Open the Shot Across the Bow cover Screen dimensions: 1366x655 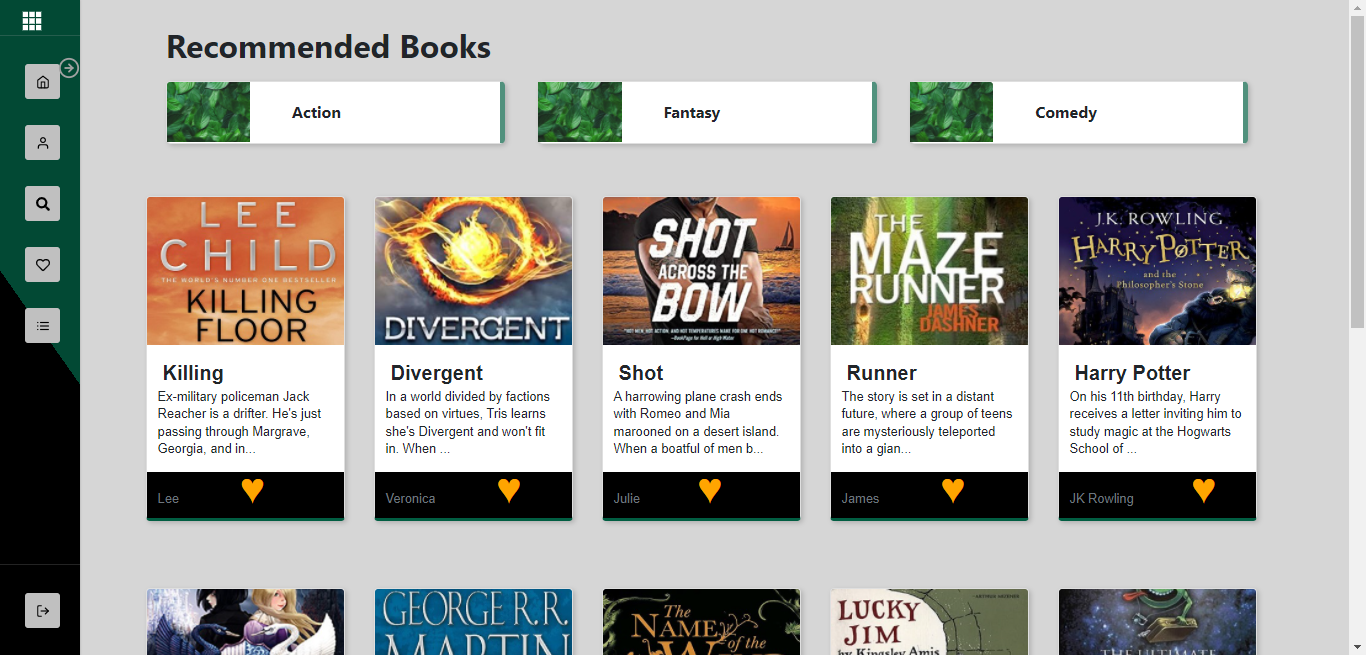[x=702, y=271]
